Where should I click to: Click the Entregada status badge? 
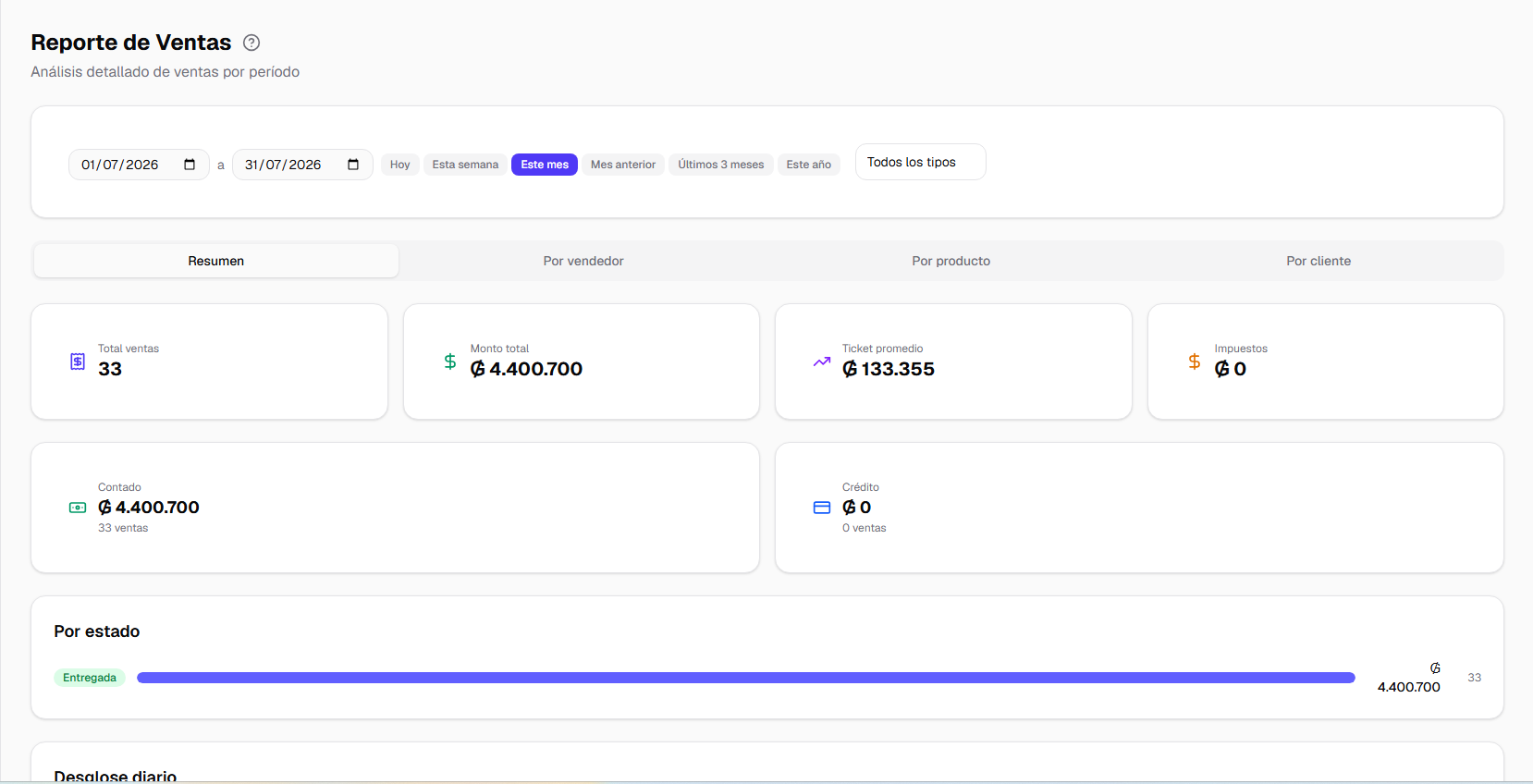point(90,678)
